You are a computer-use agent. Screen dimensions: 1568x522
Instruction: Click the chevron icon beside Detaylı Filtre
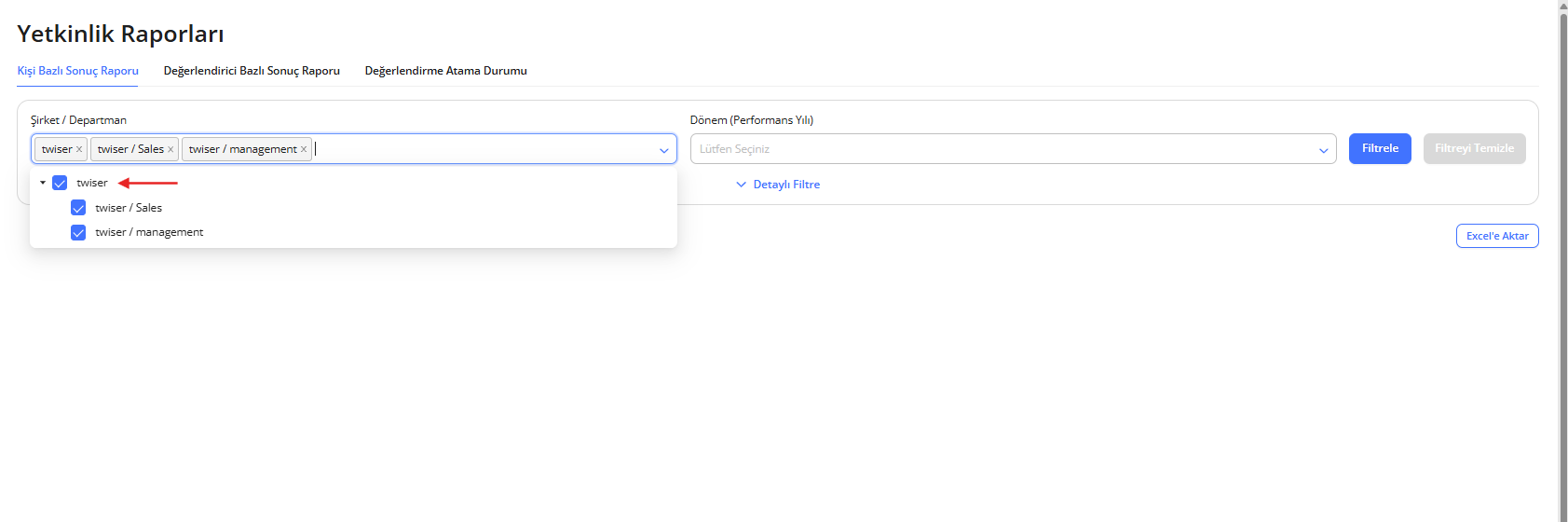(742, 185)
